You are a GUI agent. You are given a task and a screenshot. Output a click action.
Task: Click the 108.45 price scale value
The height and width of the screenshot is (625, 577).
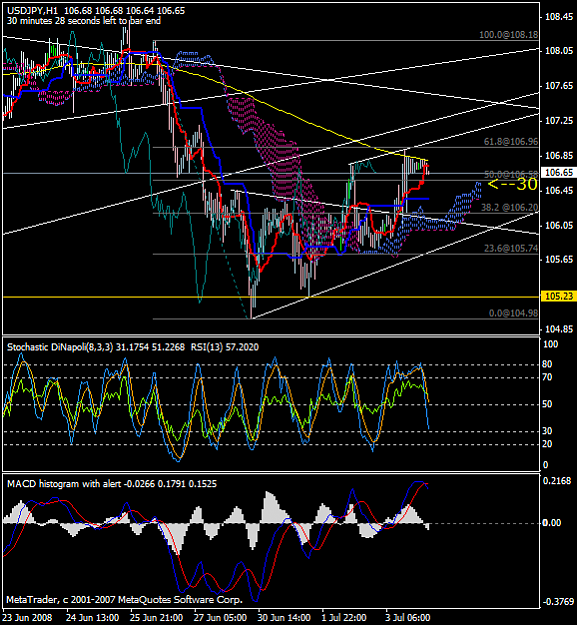pos(559,17)
